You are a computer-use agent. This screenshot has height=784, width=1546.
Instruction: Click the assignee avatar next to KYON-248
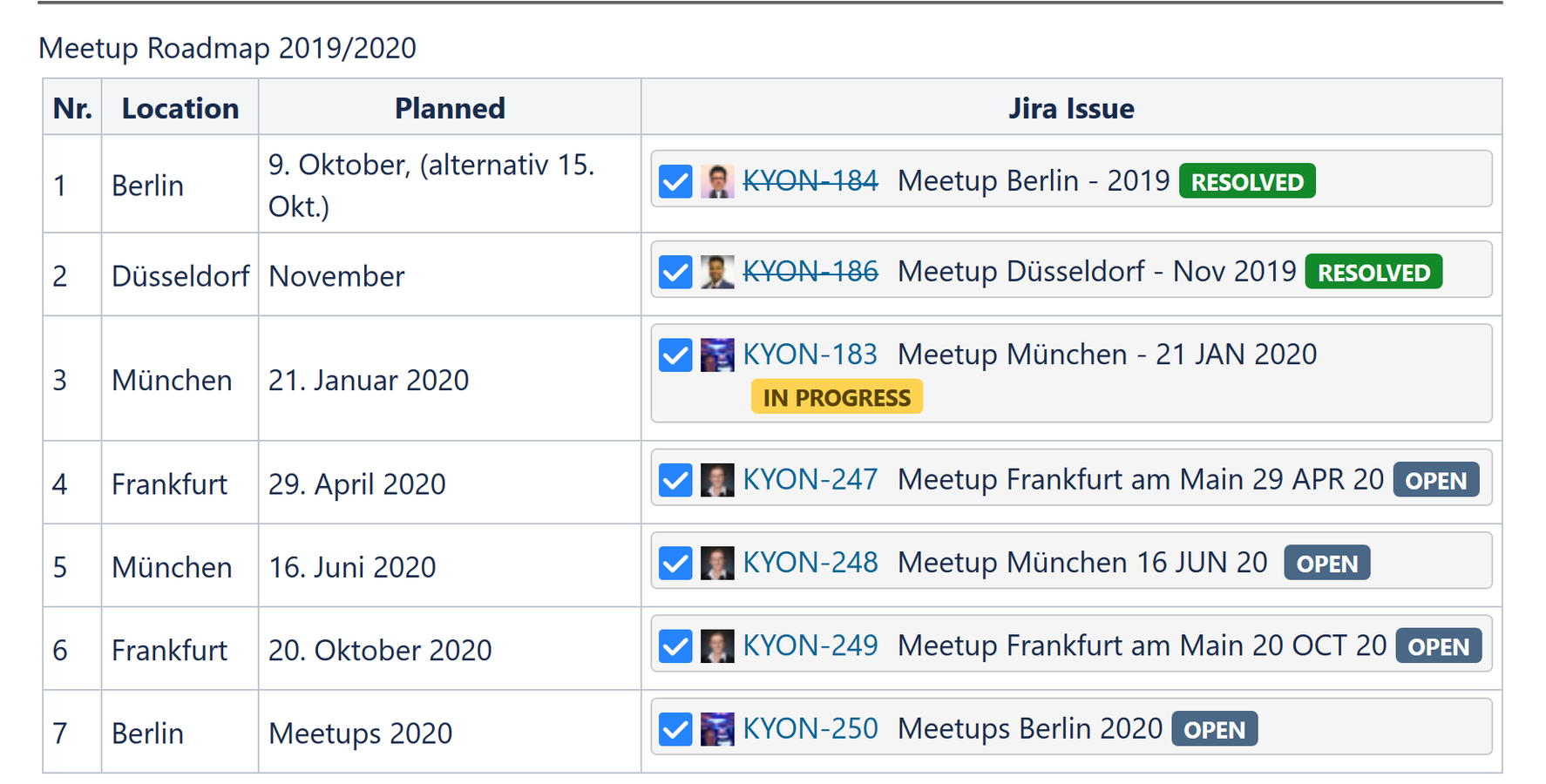pos(717,563)
